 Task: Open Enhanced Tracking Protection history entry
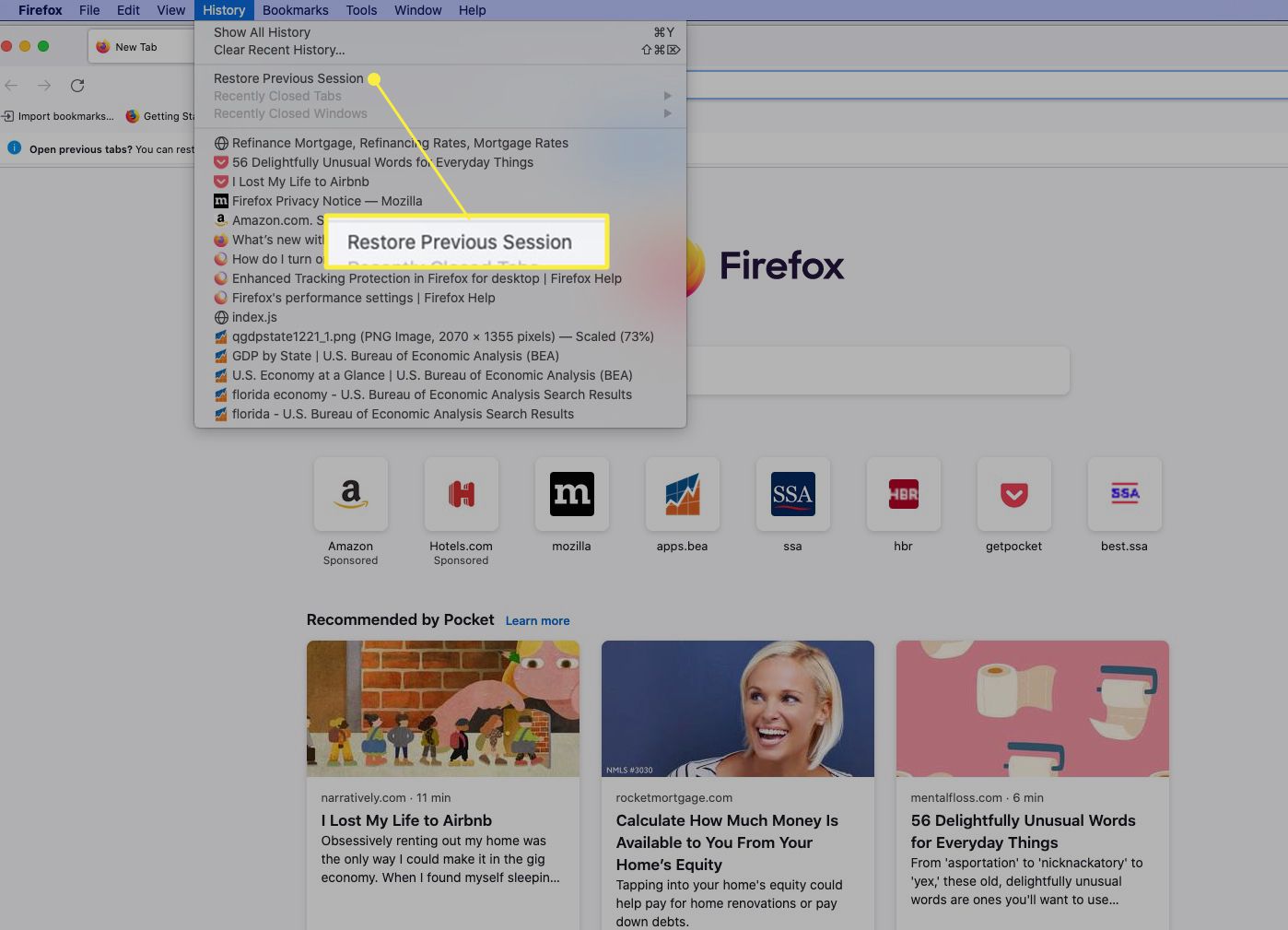[x=440, y=278]
